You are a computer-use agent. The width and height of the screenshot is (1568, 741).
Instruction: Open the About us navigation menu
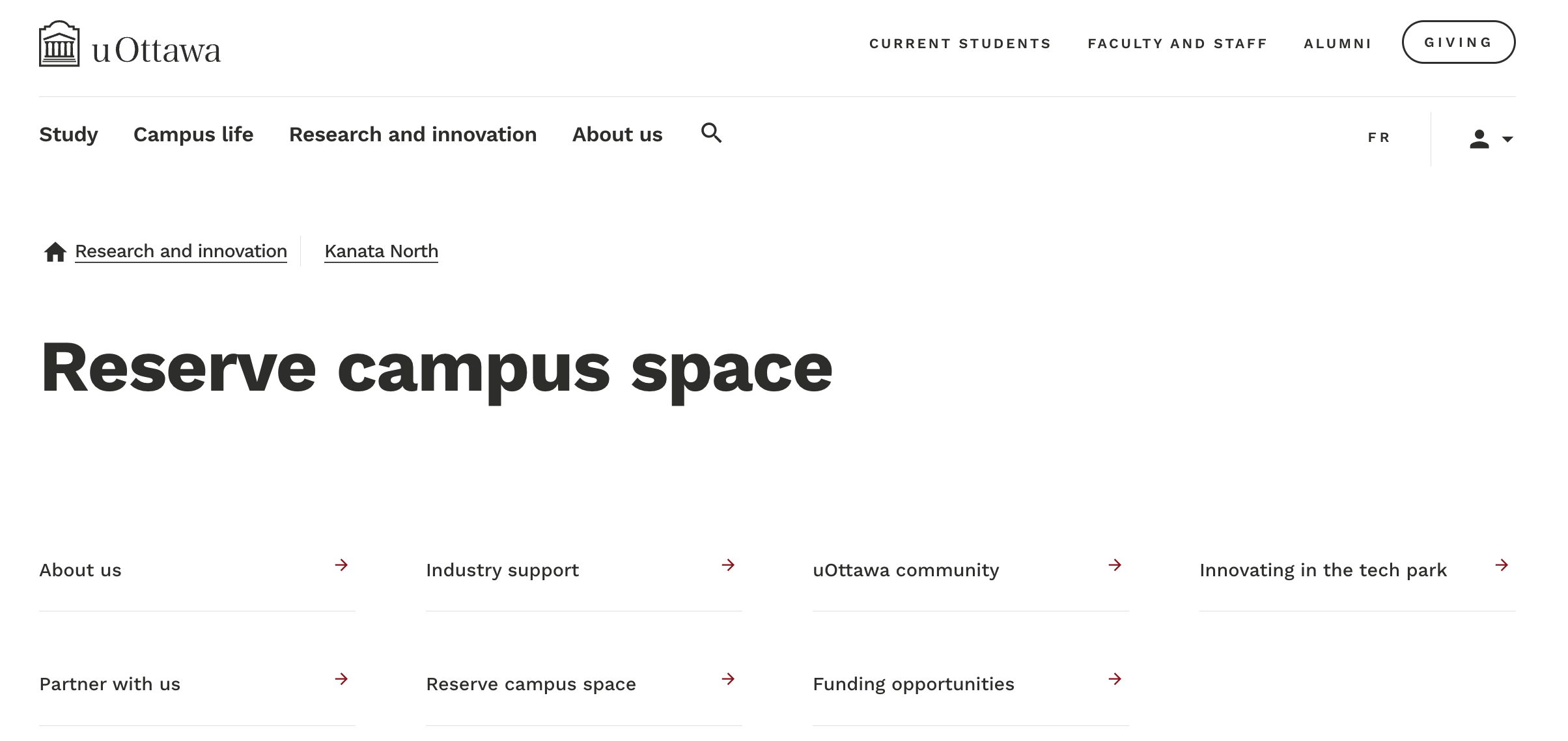pyautogui.click(x=617, y=134)
